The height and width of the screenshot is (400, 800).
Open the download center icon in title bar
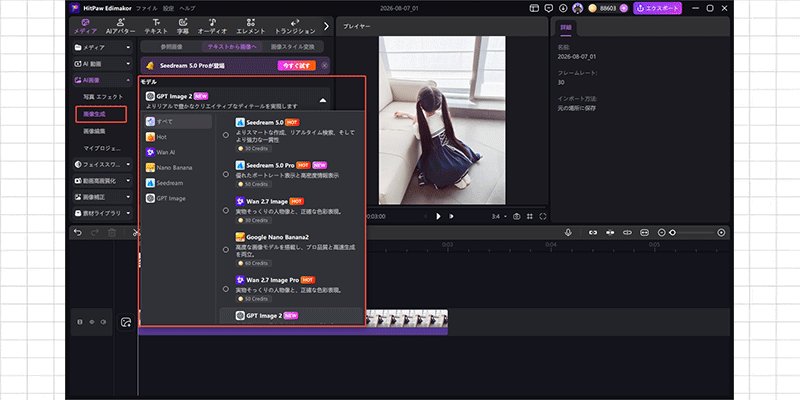pos(563,8)
